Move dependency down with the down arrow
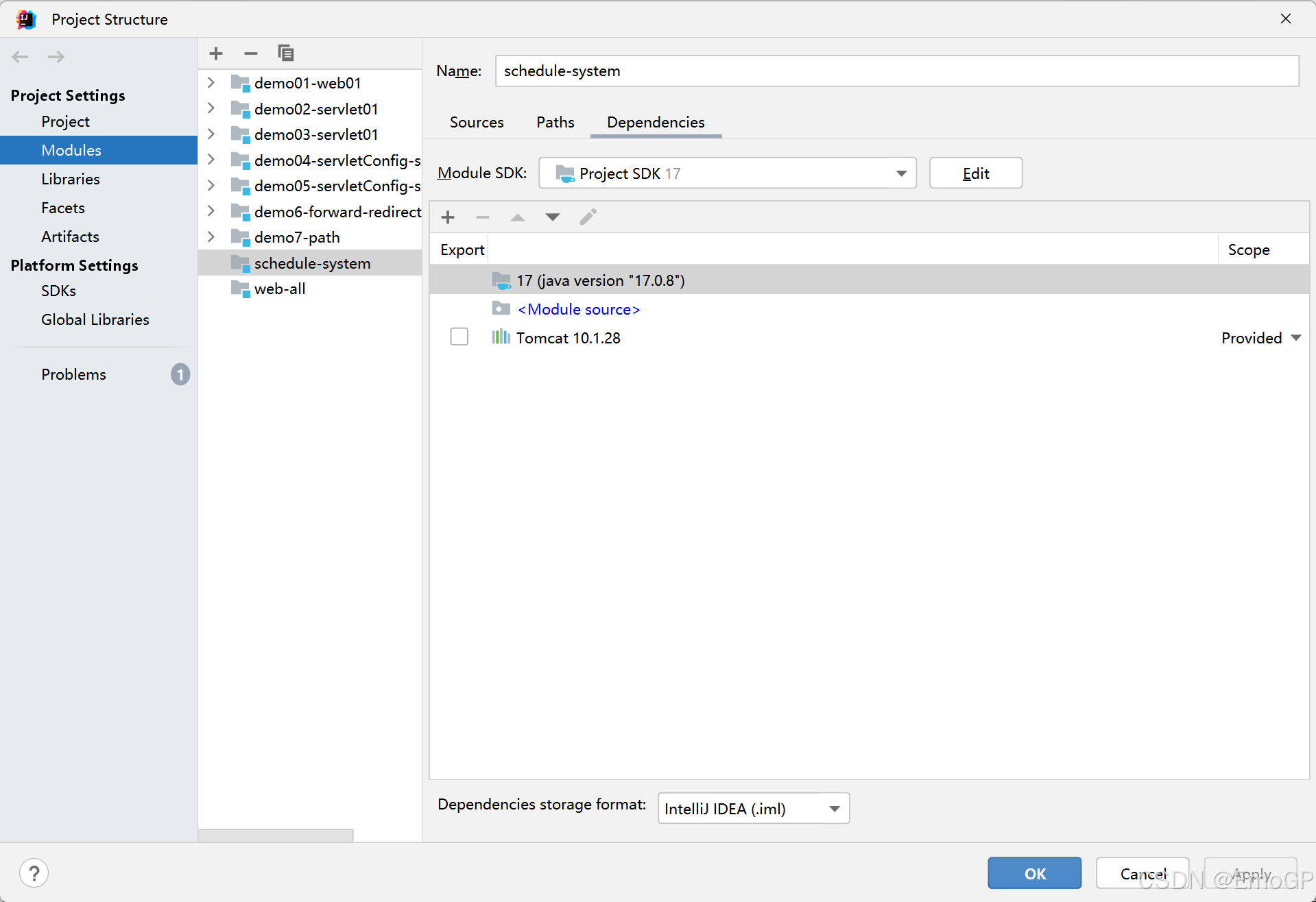This screenshot has height=902, width=1316. (553, 217)
